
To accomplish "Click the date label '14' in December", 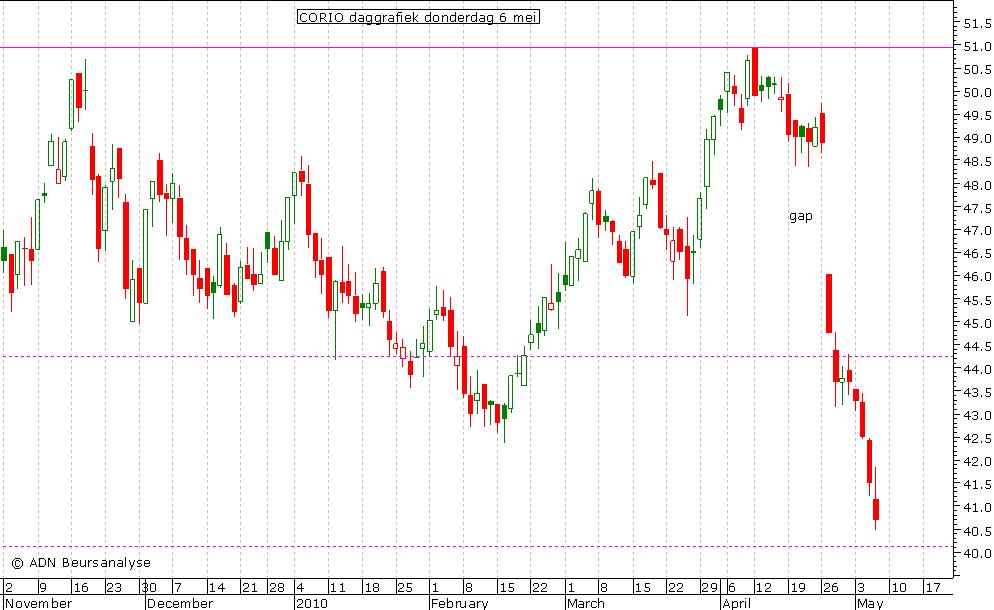I will click(217, 587).
